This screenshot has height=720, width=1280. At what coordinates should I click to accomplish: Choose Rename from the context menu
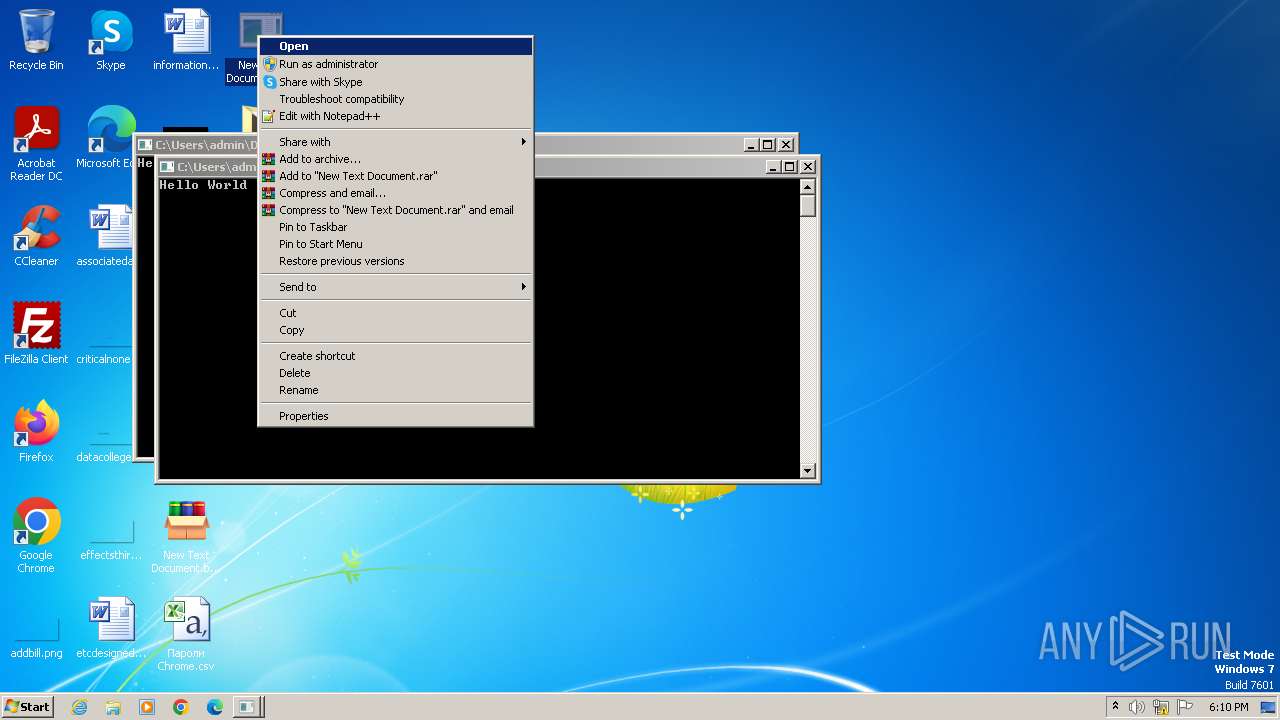395,390
